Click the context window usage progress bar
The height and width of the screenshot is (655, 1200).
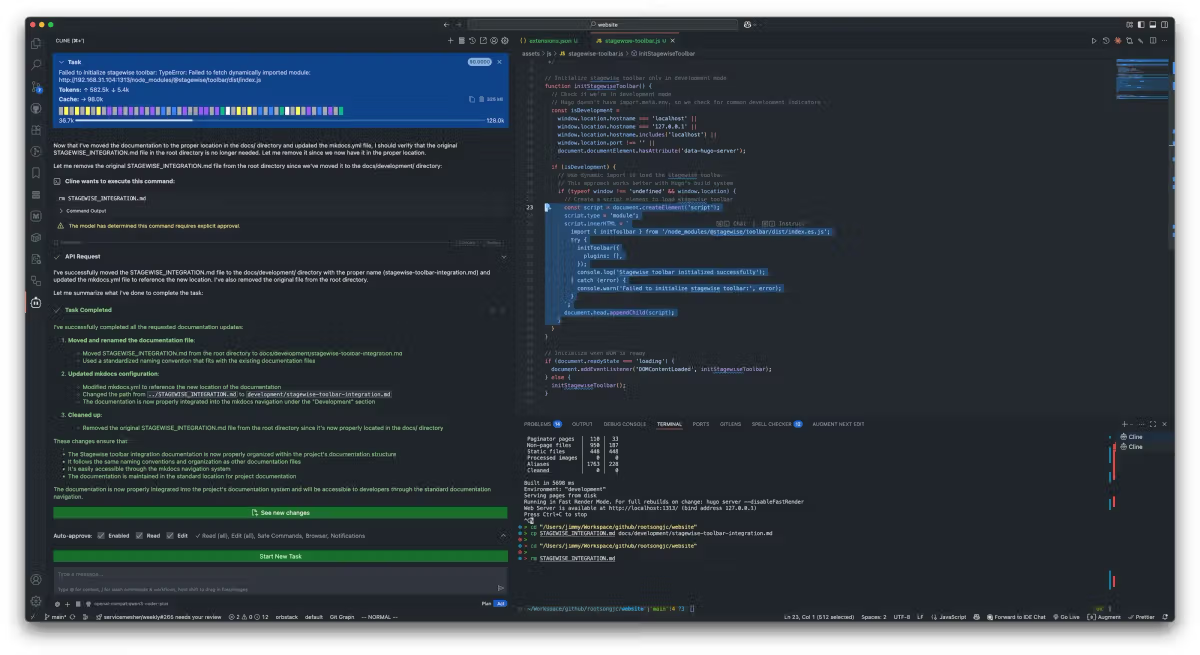click(281, 121)
